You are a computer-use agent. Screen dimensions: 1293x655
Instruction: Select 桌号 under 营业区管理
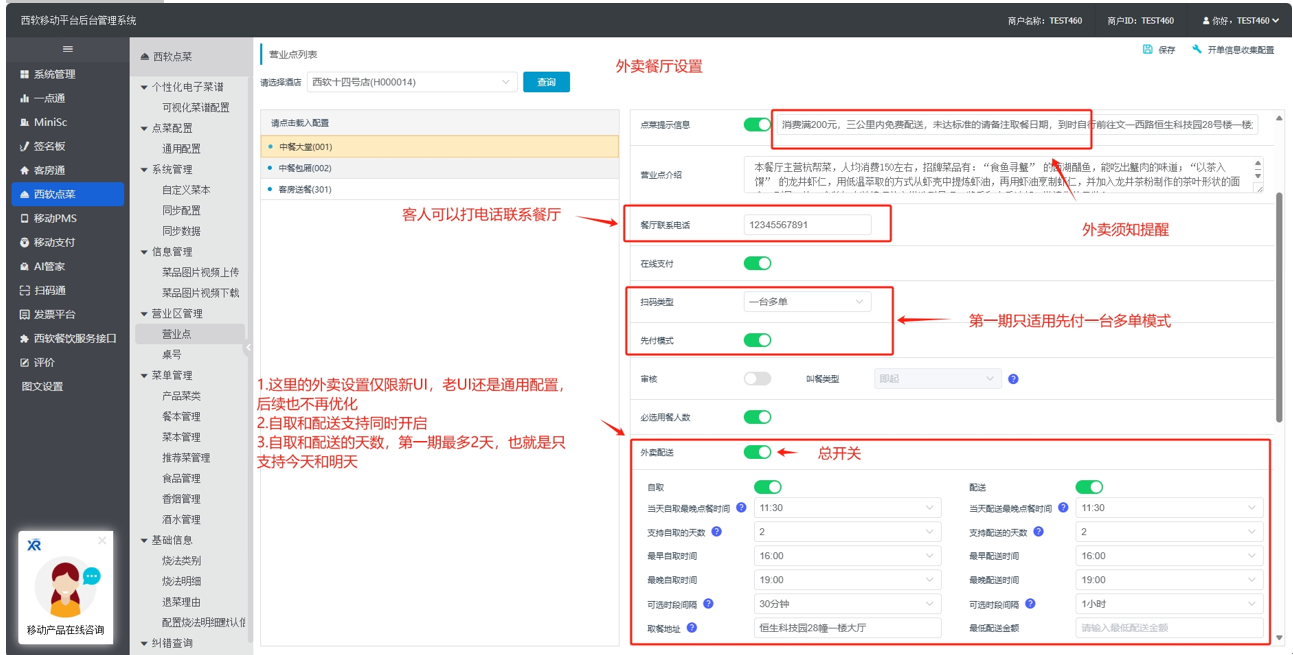[172, 355]
